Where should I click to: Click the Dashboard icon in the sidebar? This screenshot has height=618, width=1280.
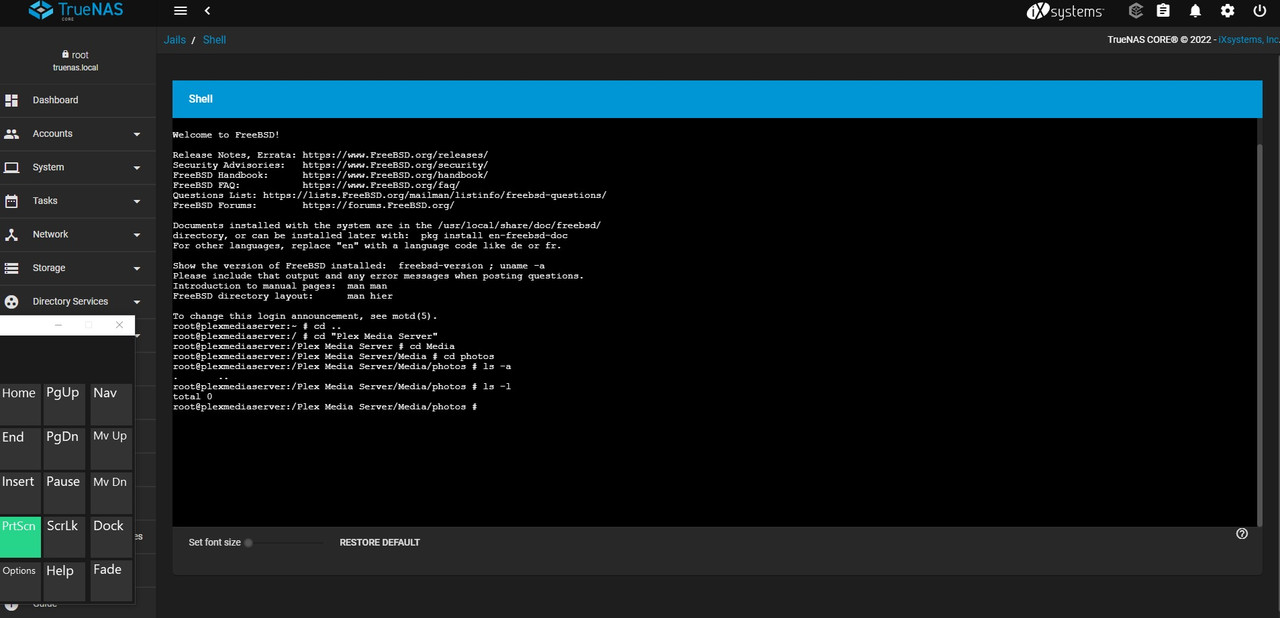point(12,100)
